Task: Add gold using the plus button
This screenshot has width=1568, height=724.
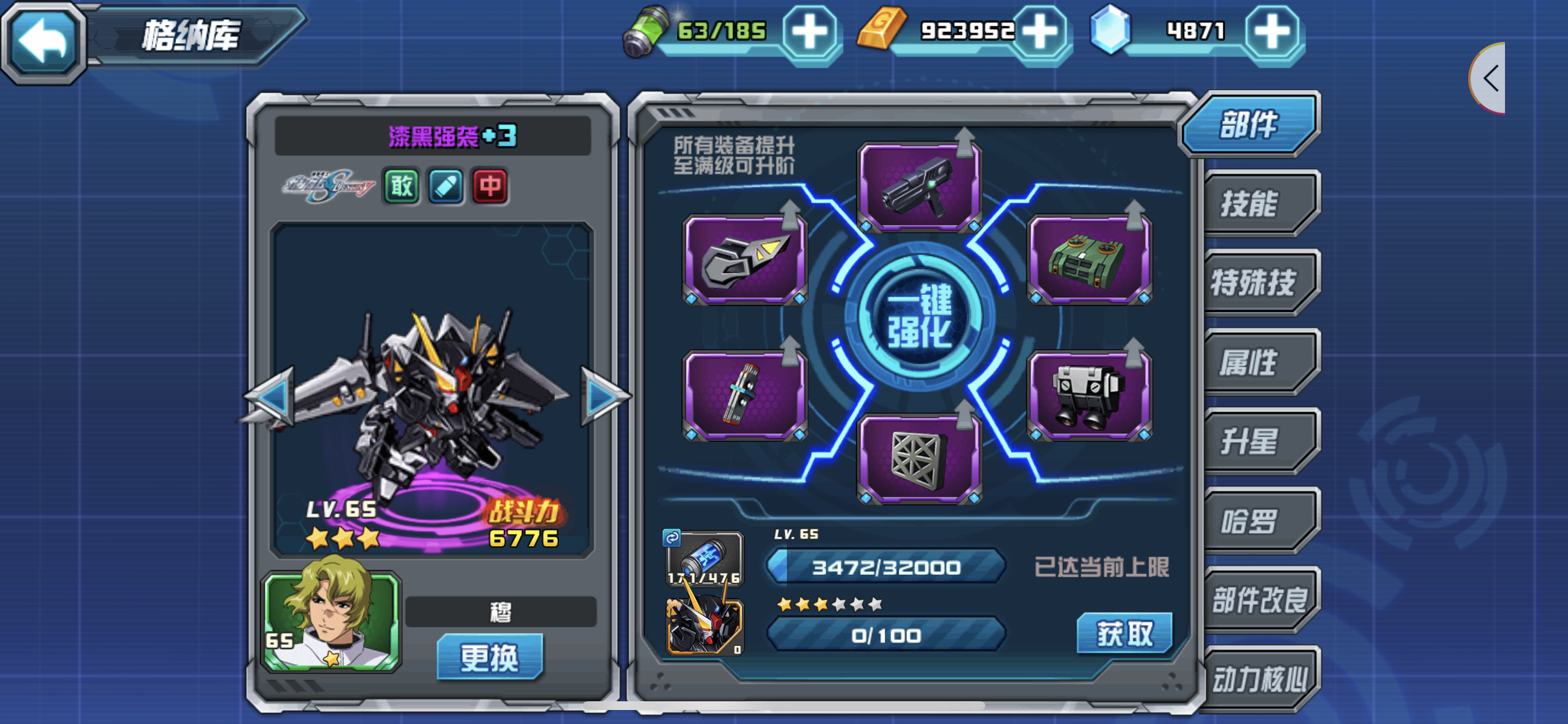Action: 1041,31
